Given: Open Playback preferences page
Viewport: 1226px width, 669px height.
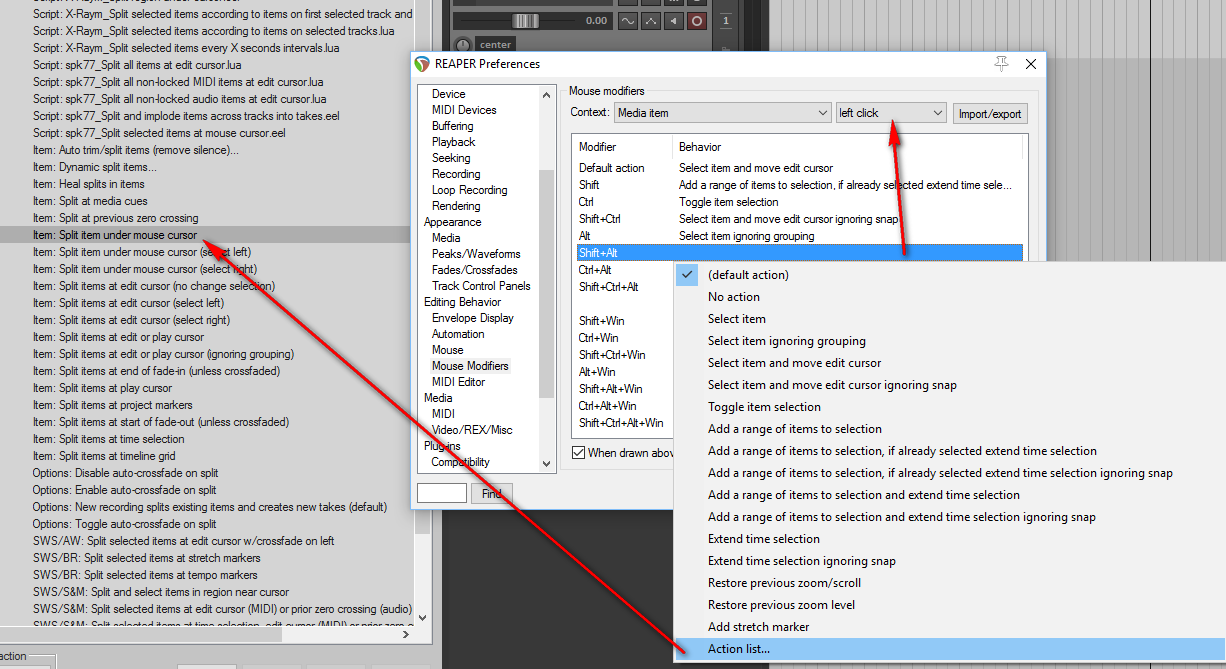Looking at the screenshot, I should pyautogui.click(x=454, y=142).
